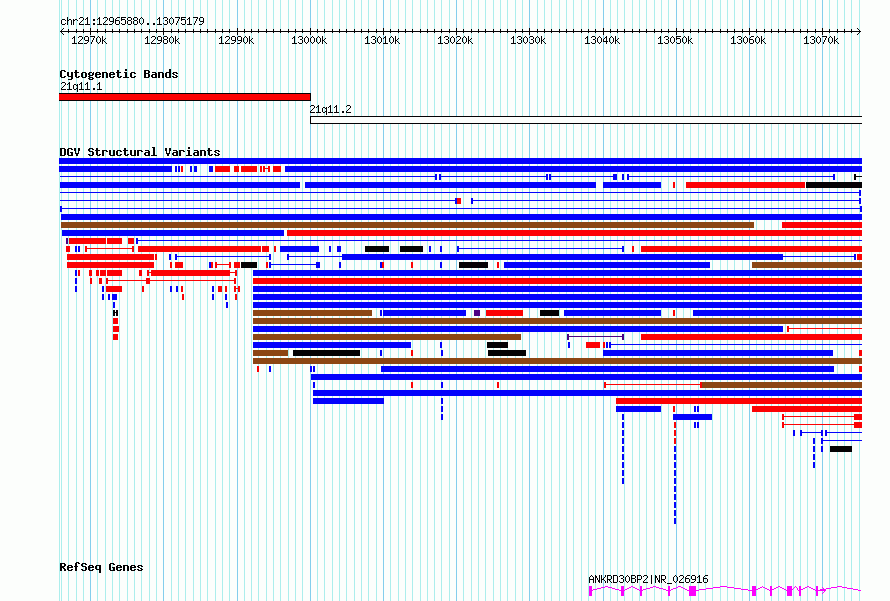890x601 pixels.
Task: Click the chr21:12965880..13075179 coordinate label
Action: click(132, 21)
